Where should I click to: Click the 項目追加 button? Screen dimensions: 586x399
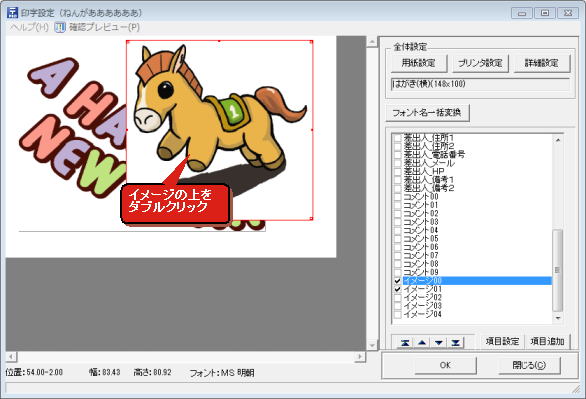pos(547,341)
